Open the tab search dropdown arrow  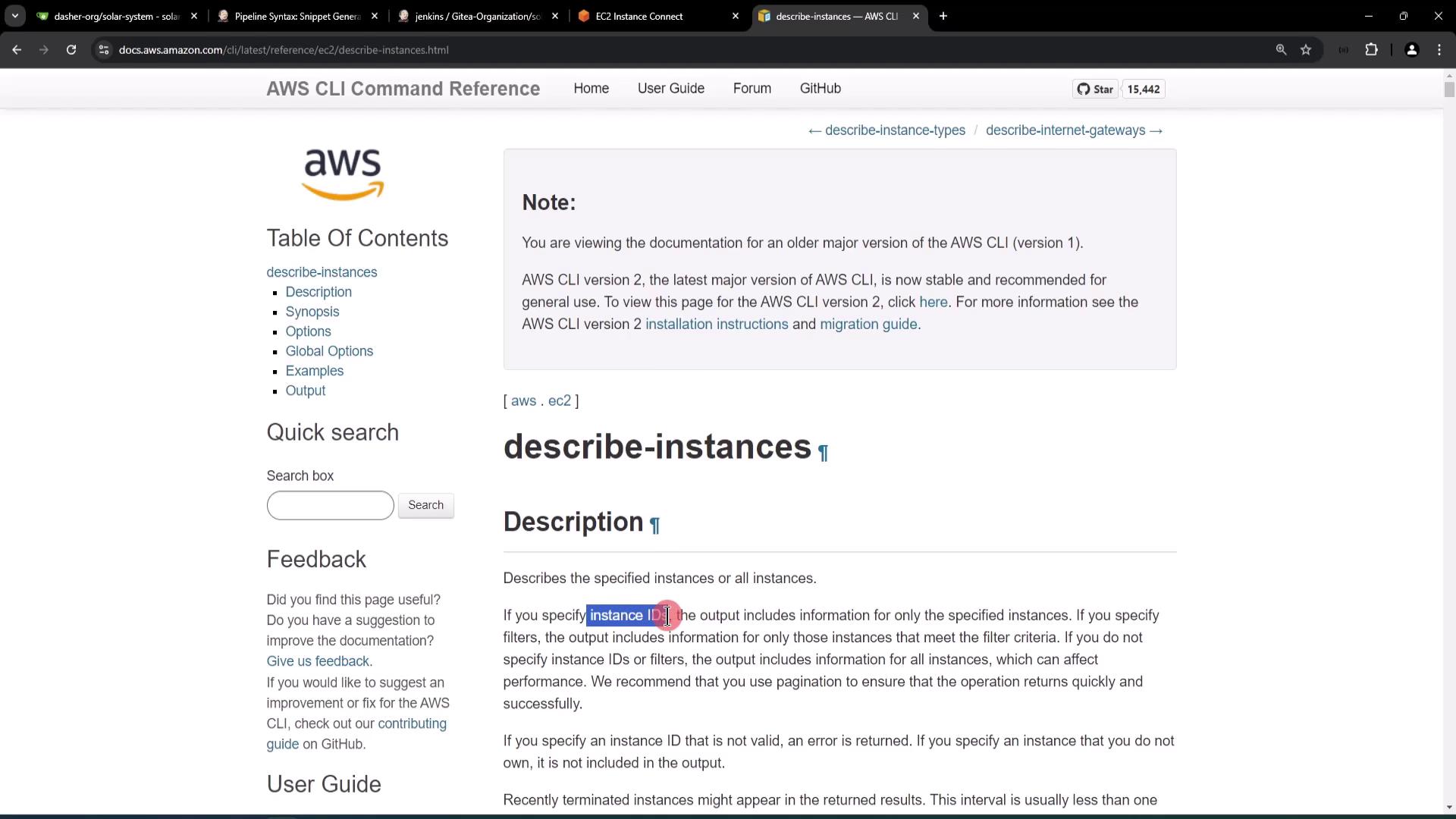coord(14,16)
